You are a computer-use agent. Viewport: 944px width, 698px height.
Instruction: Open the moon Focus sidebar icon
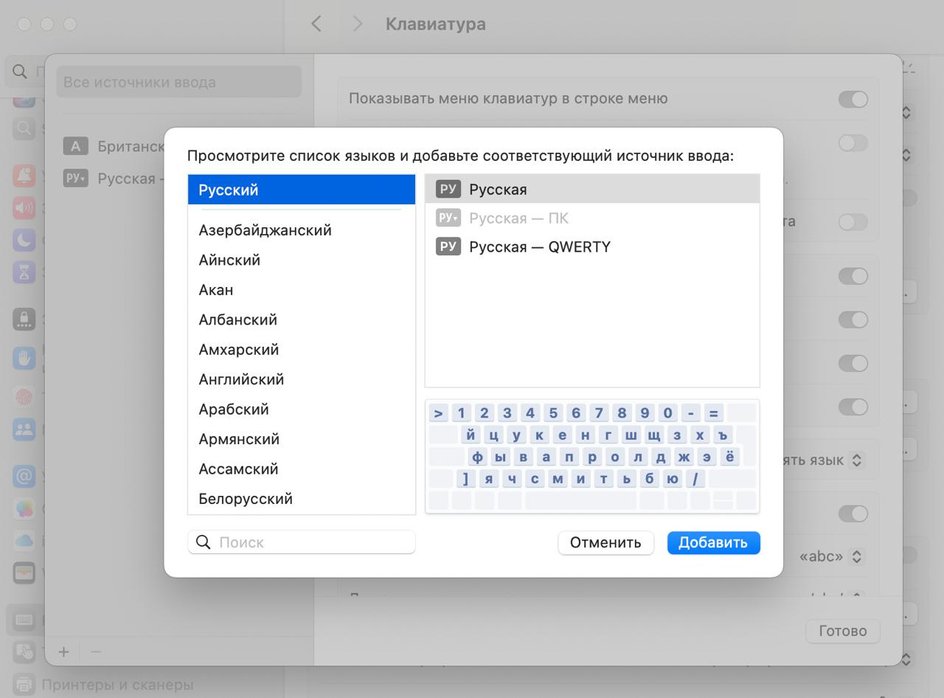tap(24, 240)
